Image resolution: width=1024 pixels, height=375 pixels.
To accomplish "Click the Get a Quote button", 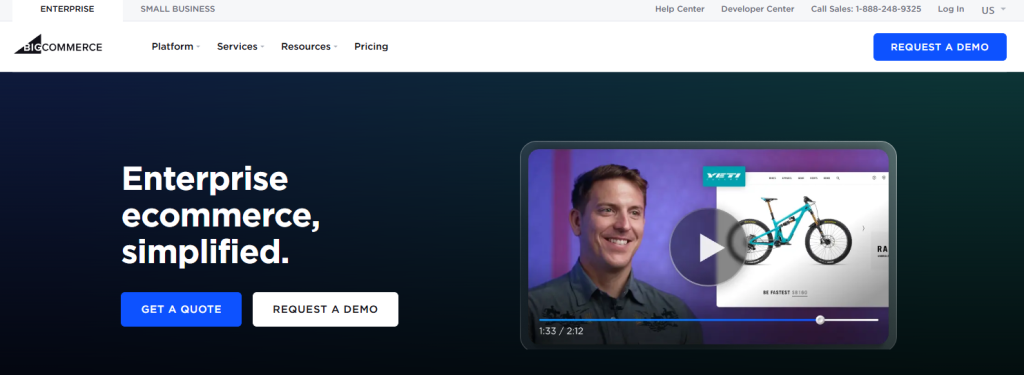I will pos(181,309).
